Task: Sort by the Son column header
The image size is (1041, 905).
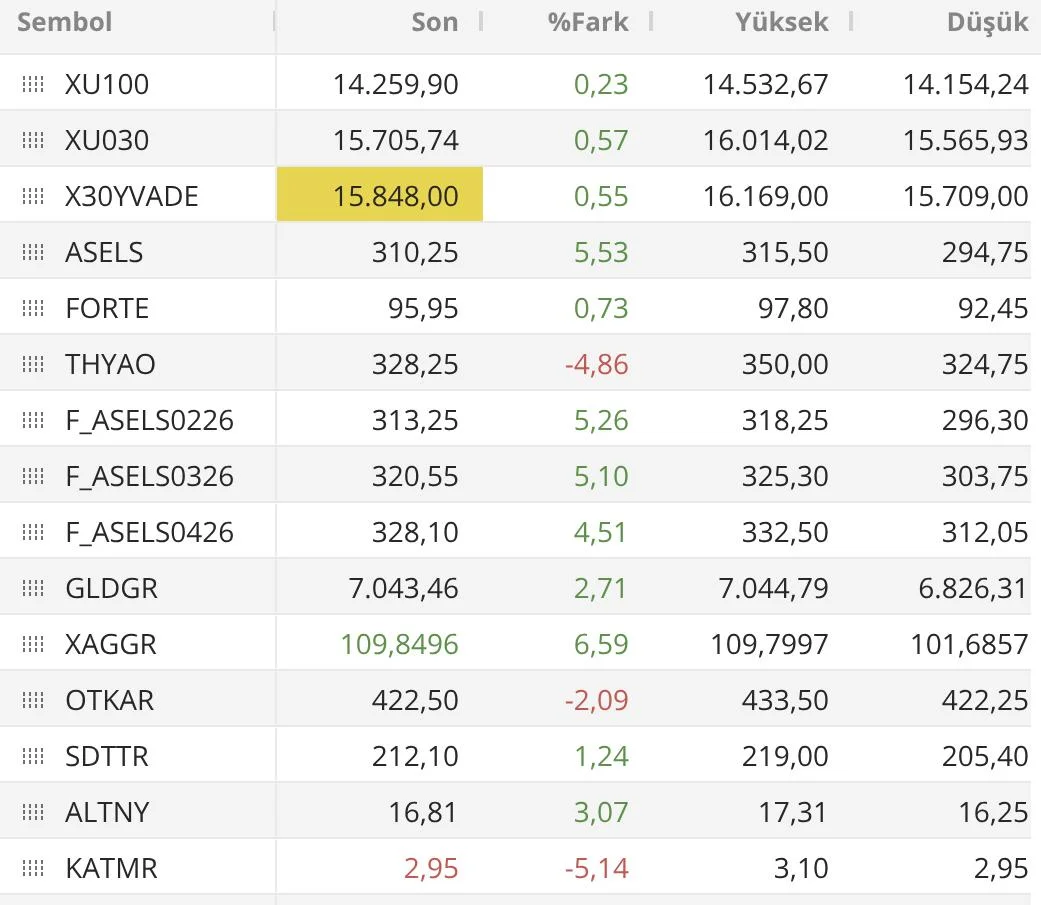Action: tap(434, 22)
